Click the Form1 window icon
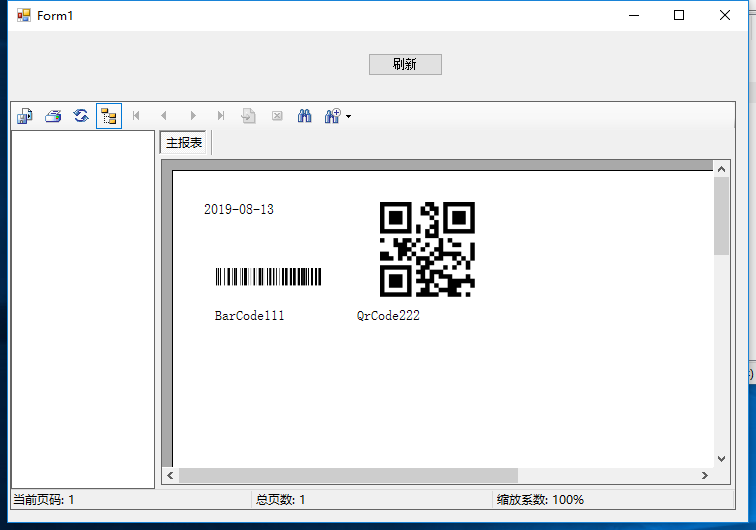756x530 pixels. coord(24,15)
